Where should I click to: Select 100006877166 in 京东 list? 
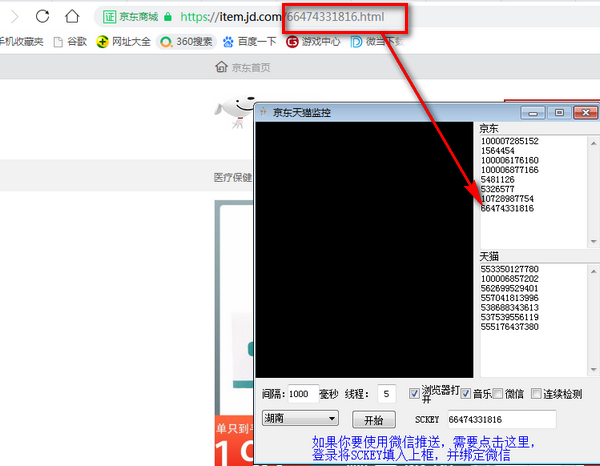[x=510, y=170]
